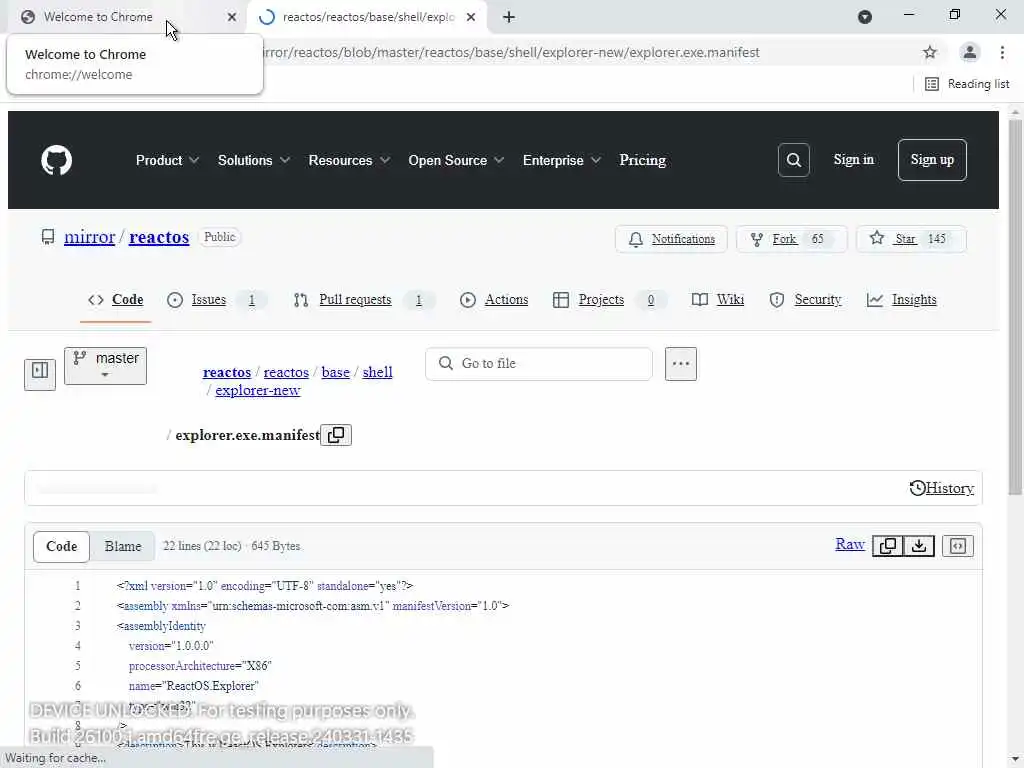Open the Pricing page
This screenshot has height=768, width=1024.
[x=643, y=160]
